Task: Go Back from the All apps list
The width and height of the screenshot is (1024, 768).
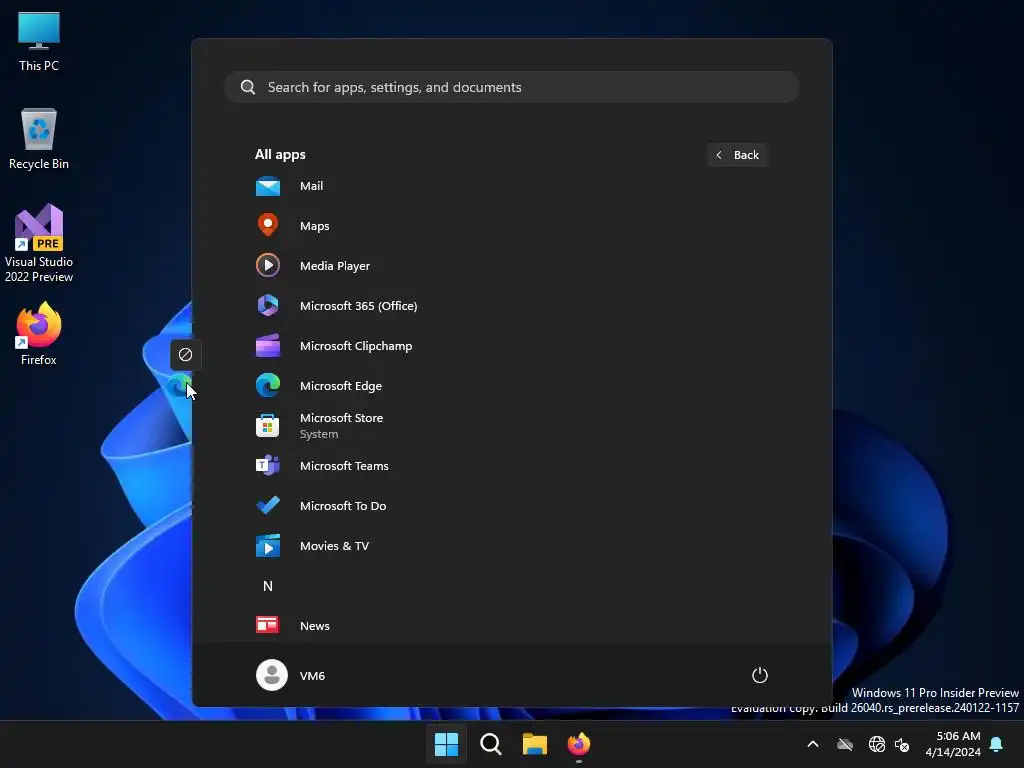Action: [737, 155]
